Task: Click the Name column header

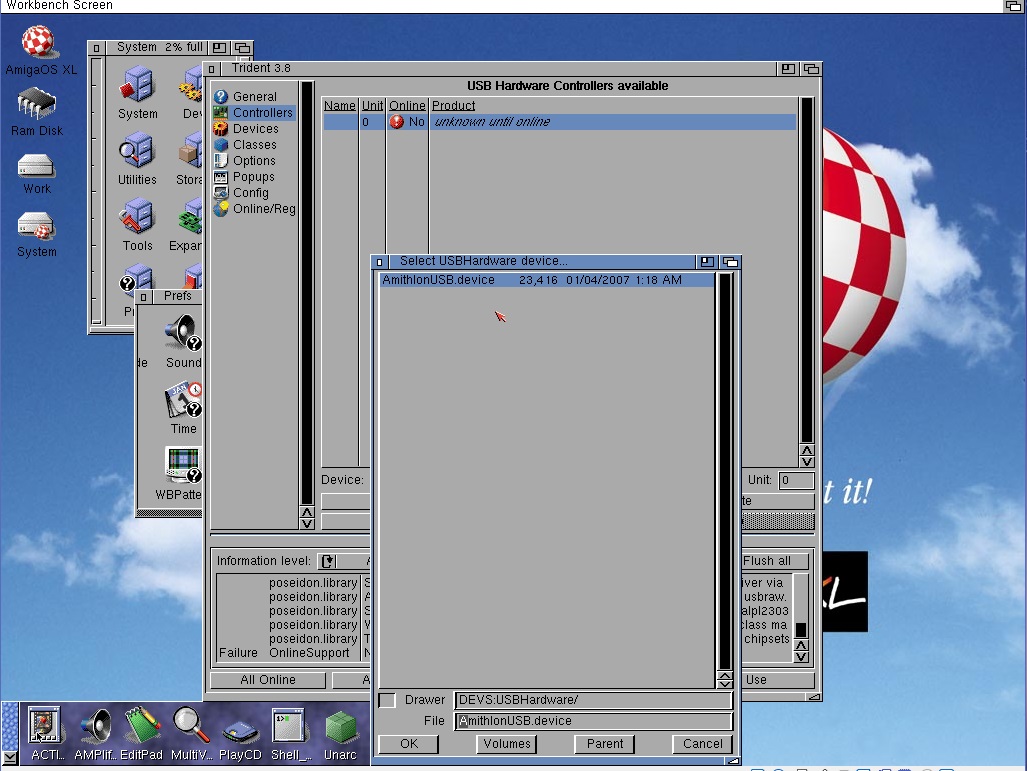Action: click(x=340, y=105)
